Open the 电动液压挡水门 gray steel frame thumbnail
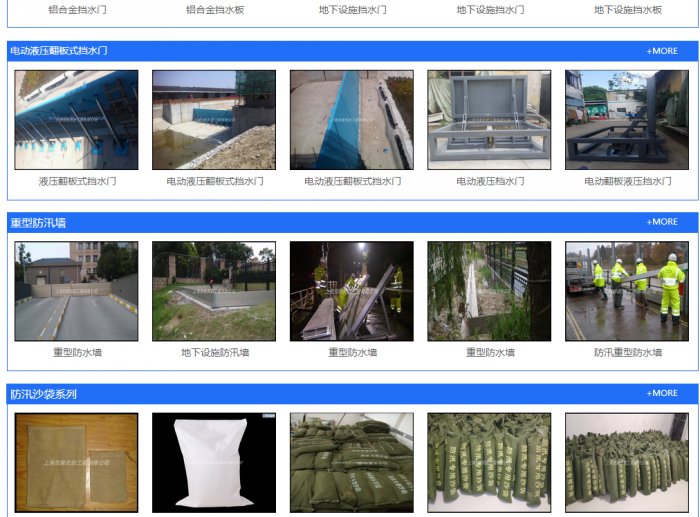 (489, 119)
